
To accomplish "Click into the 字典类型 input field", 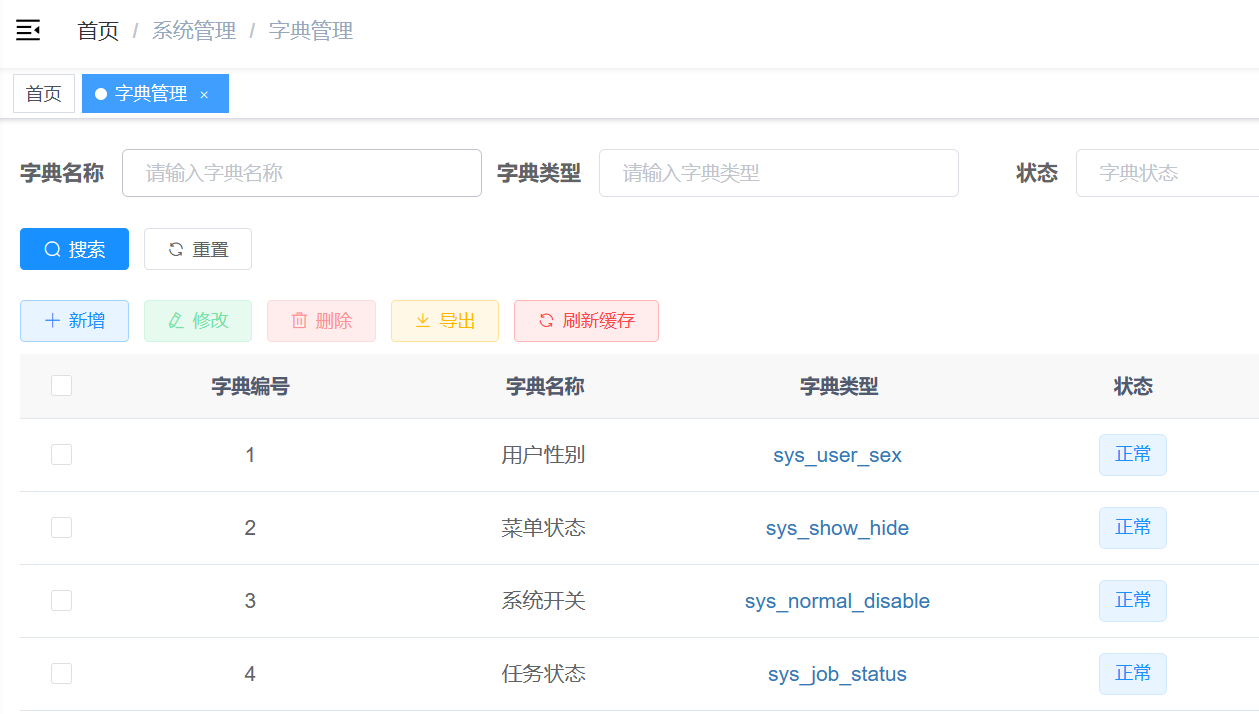I will (778, 173).
